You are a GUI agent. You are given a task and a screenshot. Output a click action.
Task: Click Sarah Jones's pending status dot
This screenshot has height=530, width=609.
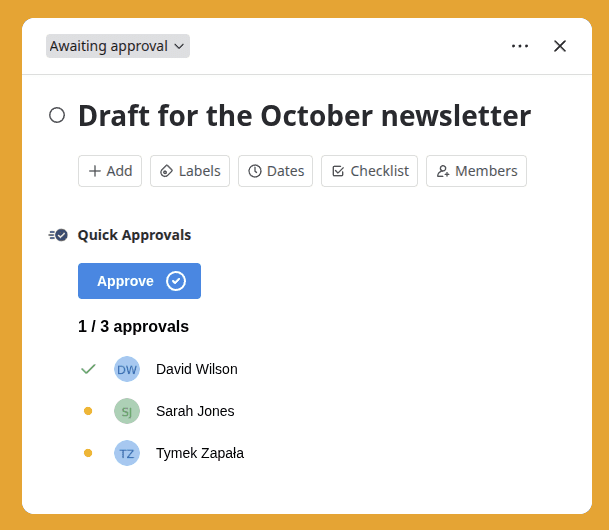pos(88,411)
